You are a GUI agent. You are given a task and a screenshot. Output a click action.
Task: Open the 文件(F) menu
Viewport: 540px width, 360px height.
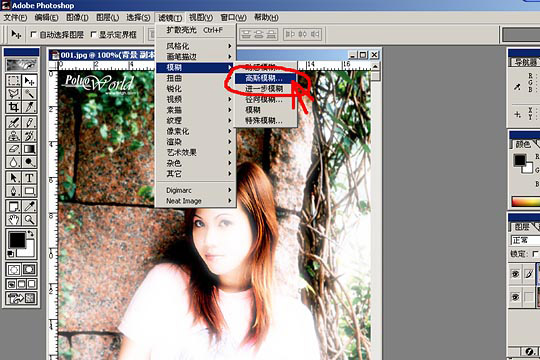15,17
